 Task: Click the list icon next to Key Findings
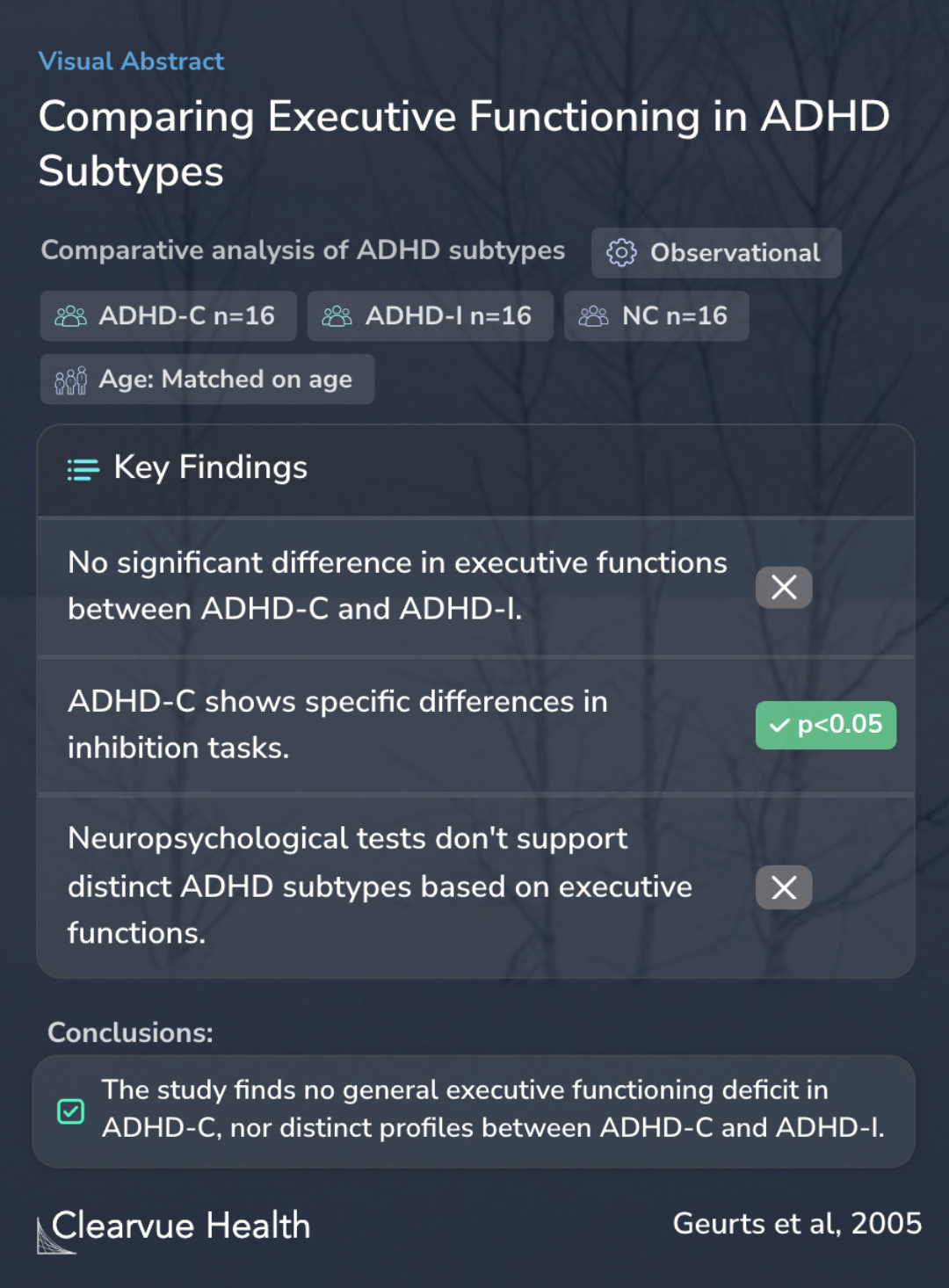[x=83, y=470]
